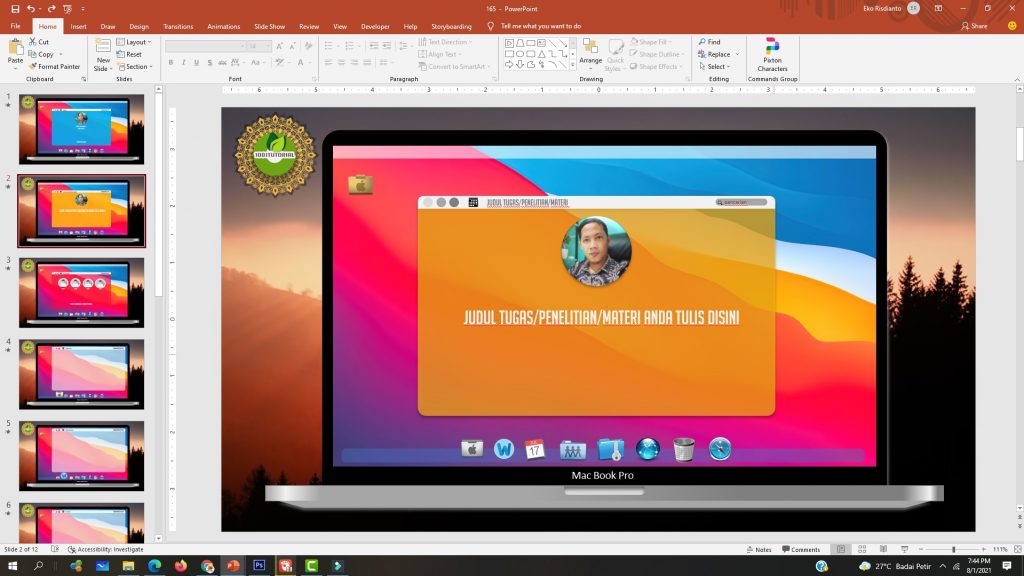Expand the Section dropdown
This screenshot has height=576, width=1024.
point(135,67)
